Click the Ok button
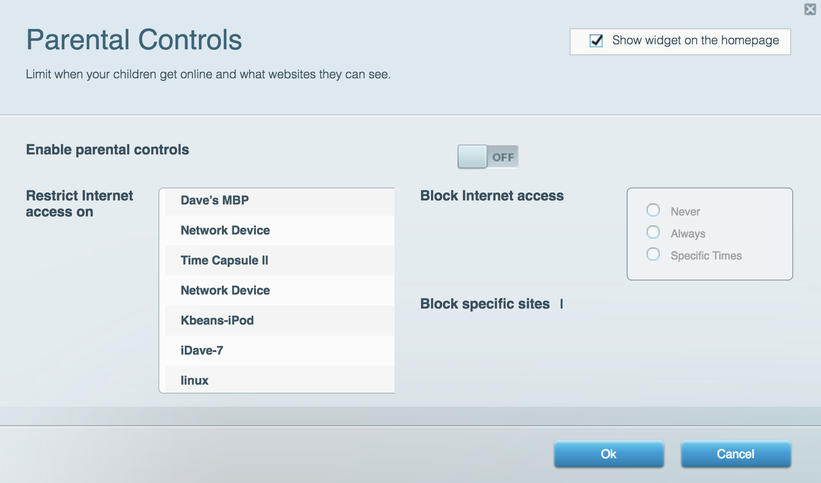This screenshot has width=821, height=483. 609,454
